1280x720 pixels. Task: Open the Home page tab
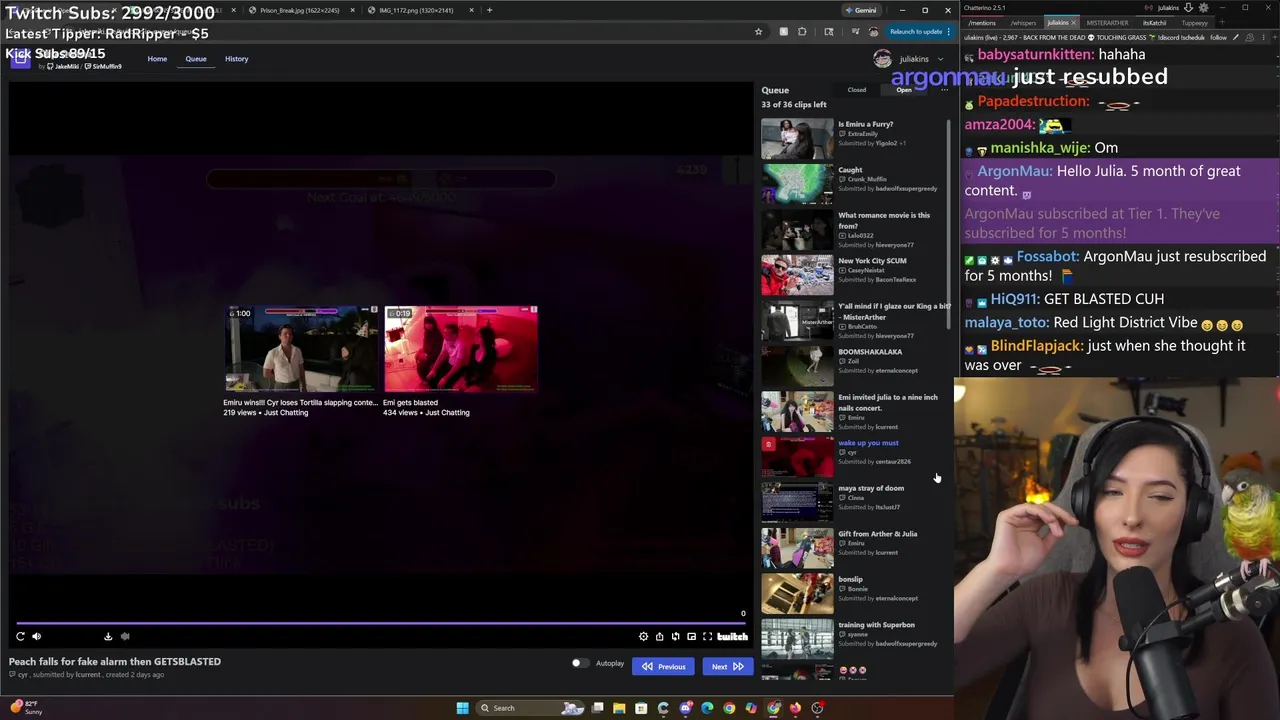(x=157, y=58)
